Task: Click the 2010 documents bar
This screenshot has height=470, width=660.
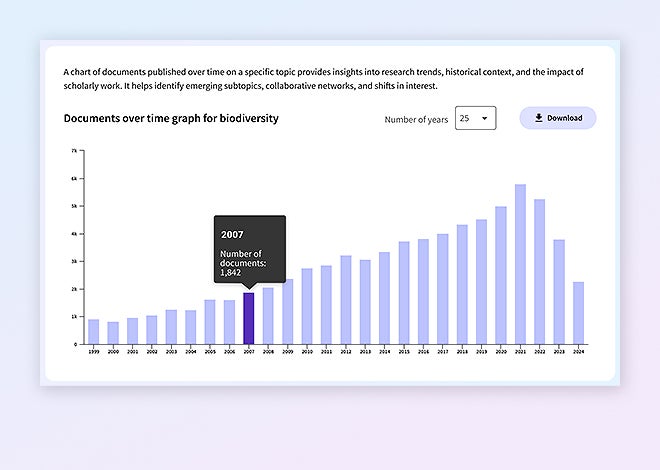Action: (307, 306)
